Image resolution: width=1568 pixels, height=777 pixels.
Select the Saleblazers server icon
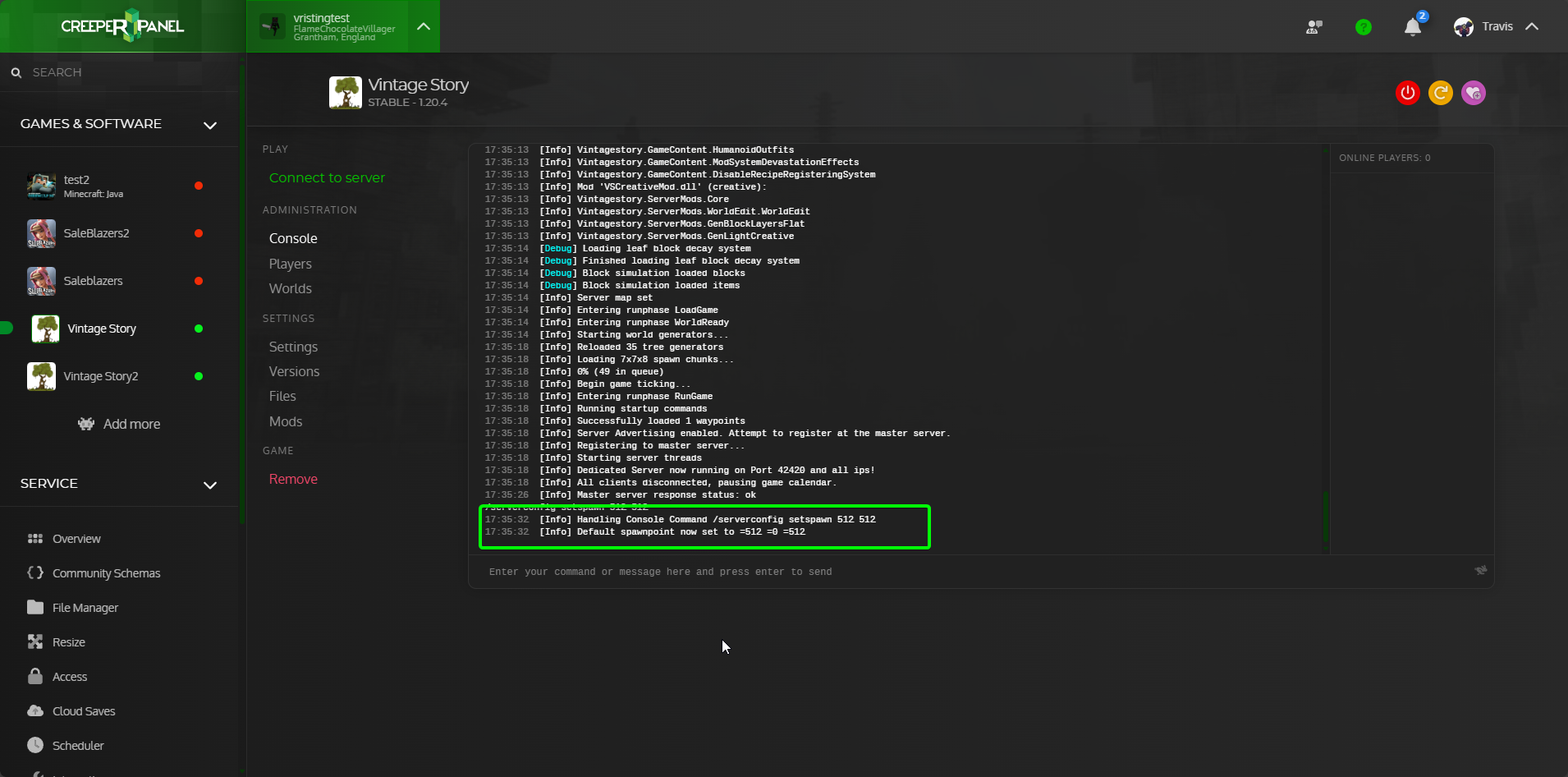point(41,281)
